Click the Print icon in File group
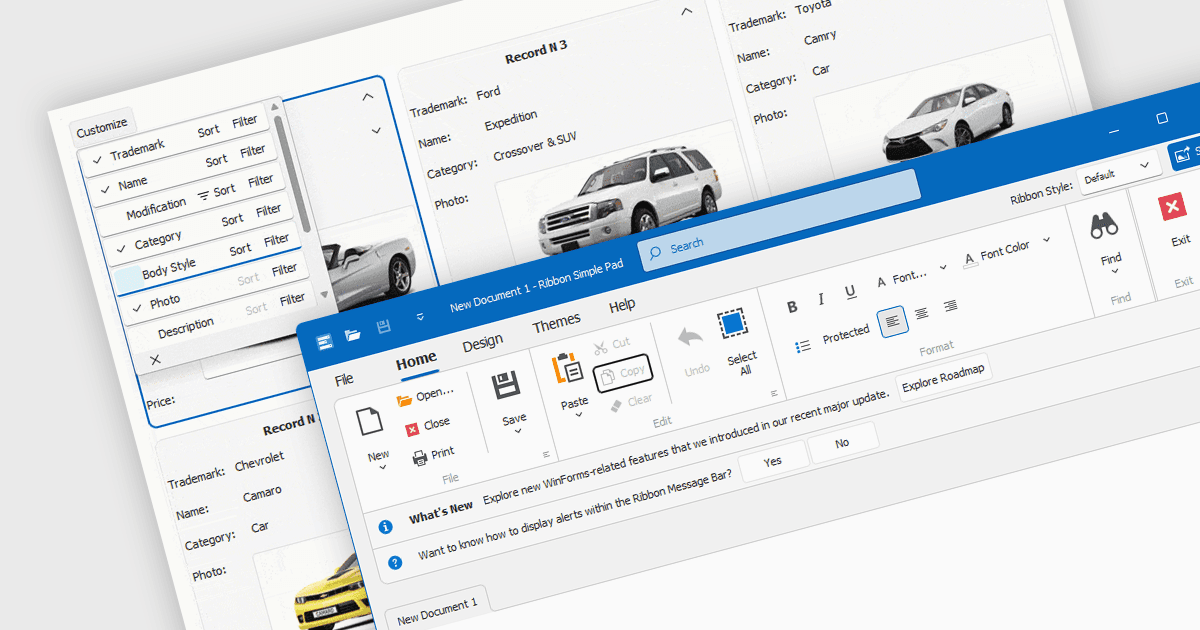This screenshot has height=630, width=1200. 420,458
